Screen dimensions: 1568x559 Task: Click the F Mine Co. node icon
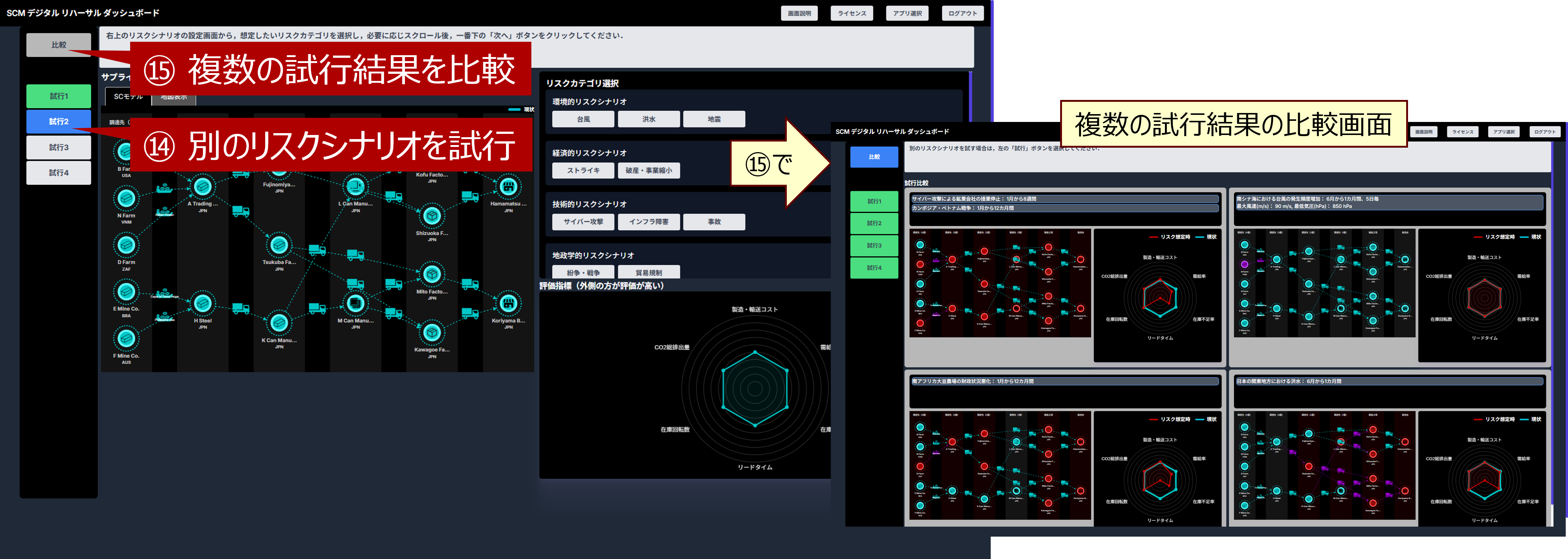[x=126, y=338]
